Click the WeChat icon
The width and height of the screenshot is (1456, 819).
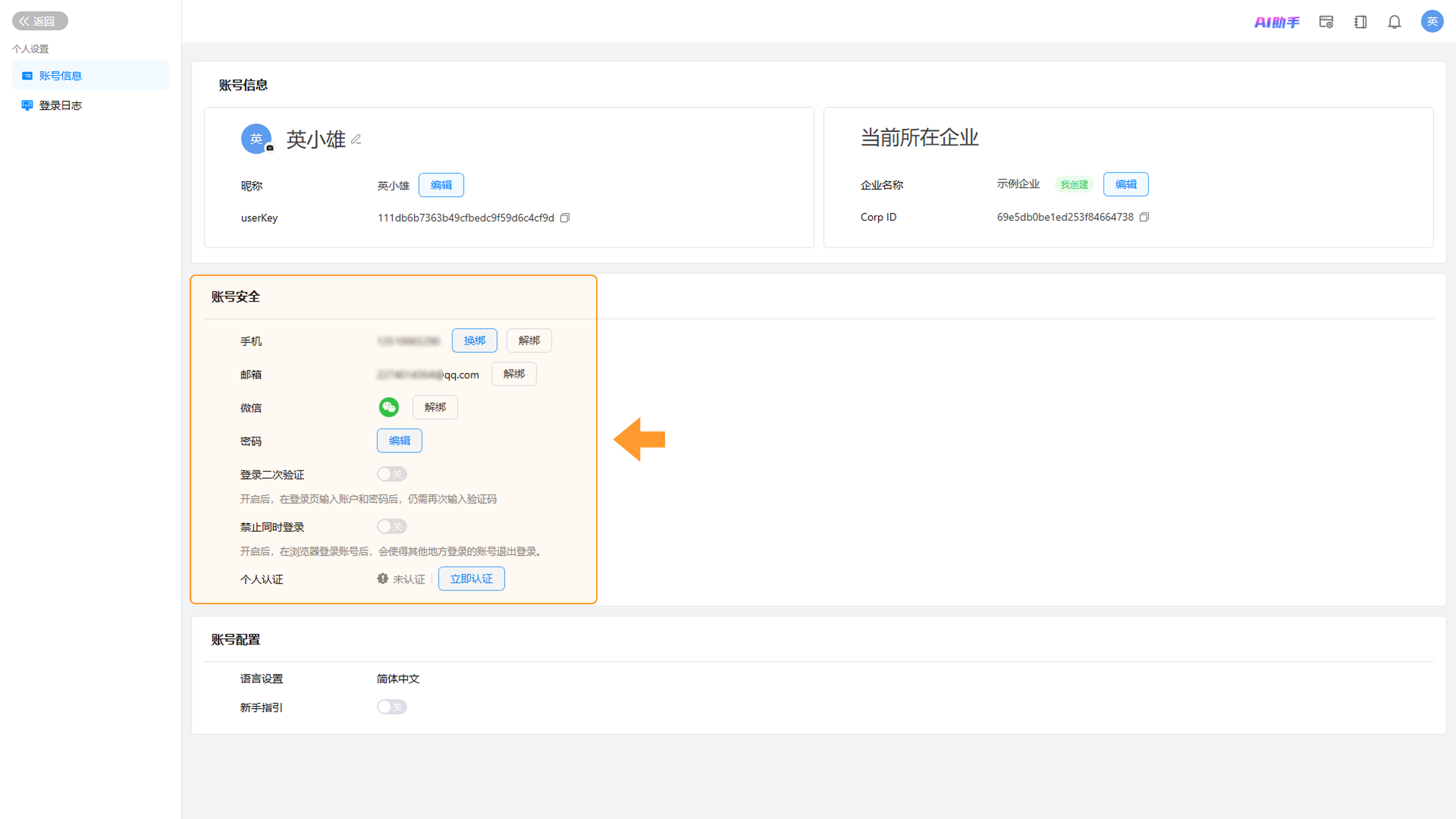389,407
